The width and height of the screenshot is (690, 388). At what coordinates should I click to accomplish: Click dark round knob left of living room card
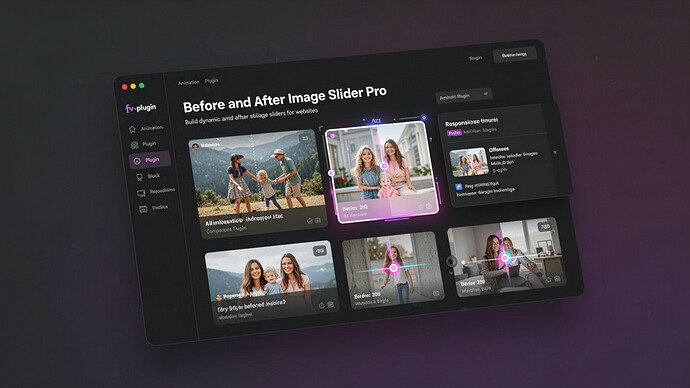[451, 262]
